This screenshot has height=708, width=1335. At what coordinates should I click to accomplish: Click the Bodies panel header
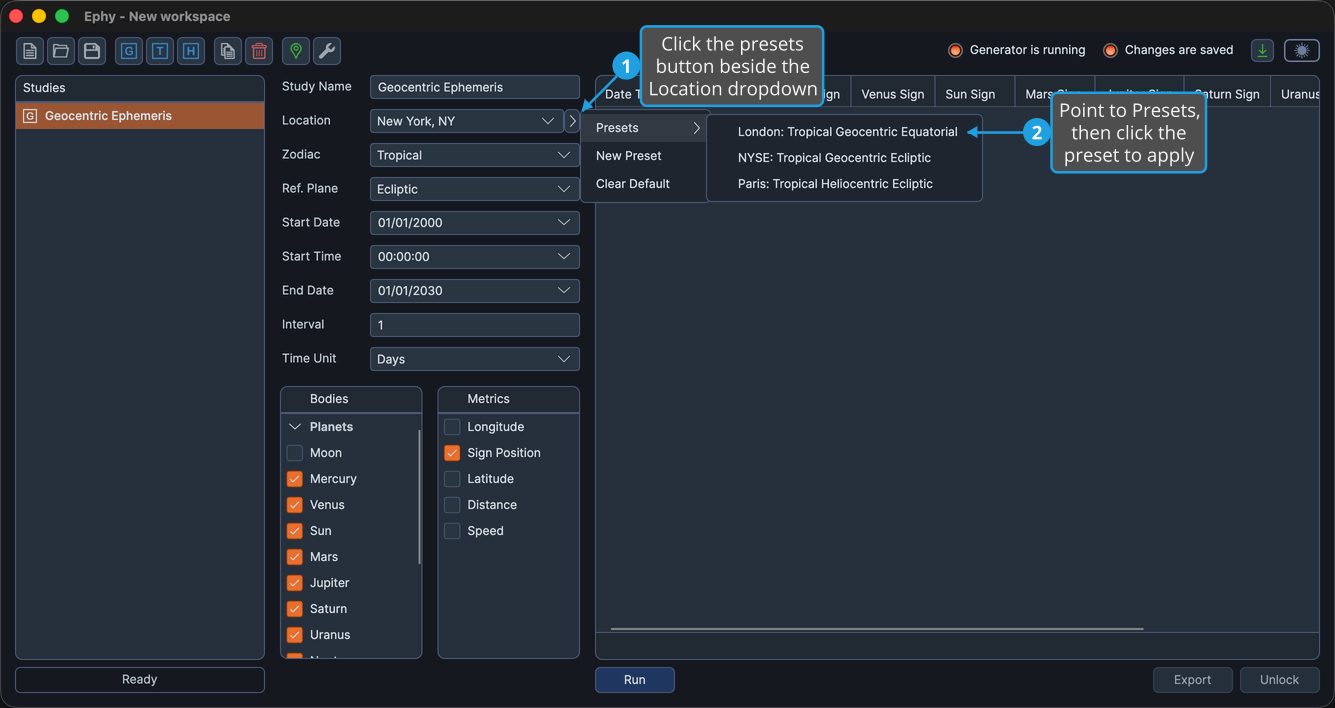(351, 399)
